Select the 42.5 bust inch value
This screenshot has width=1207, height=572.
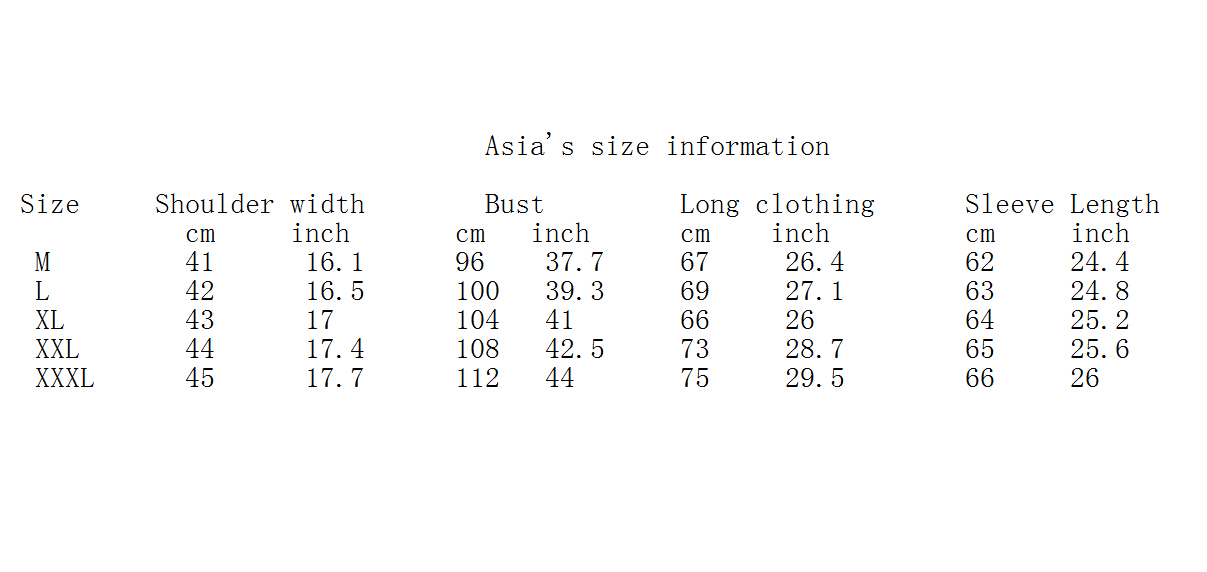(574, 350)
